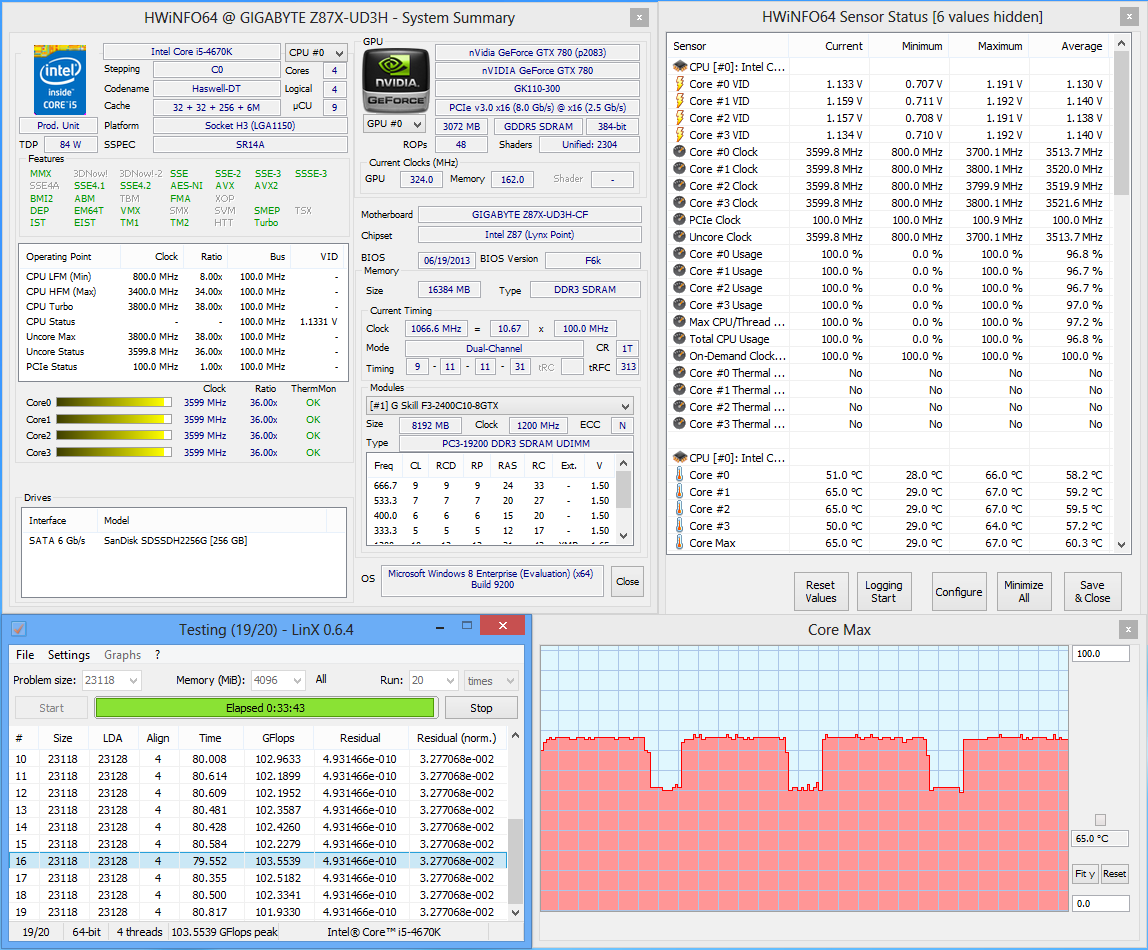The width and height of the screenshot is (1148, 950).
Task: Click the lightning bolt icon beside Core #0 VID
Action: (x=679, y=83)
